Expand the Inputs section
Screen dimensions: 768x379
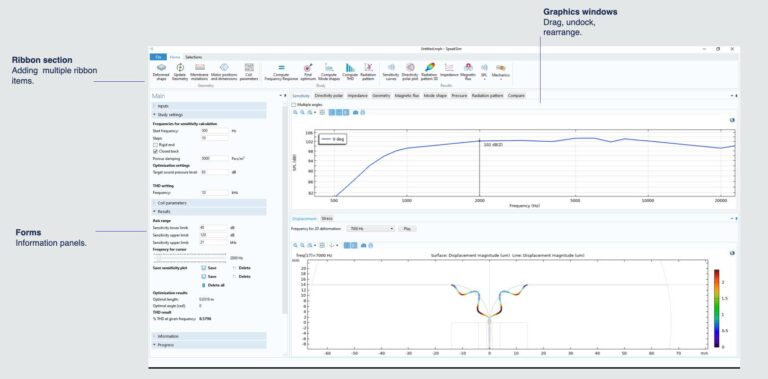coord(210,106)
